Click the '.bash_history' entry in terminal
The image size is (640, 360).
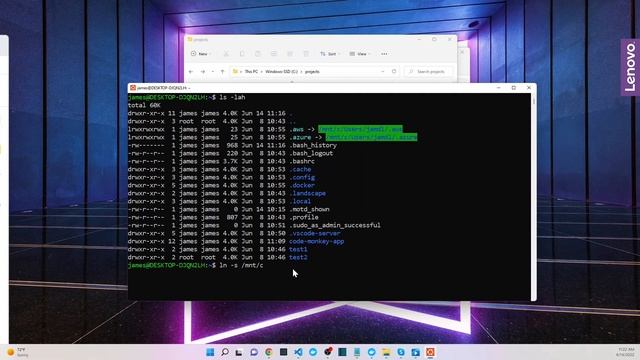[x=313, y=145]
